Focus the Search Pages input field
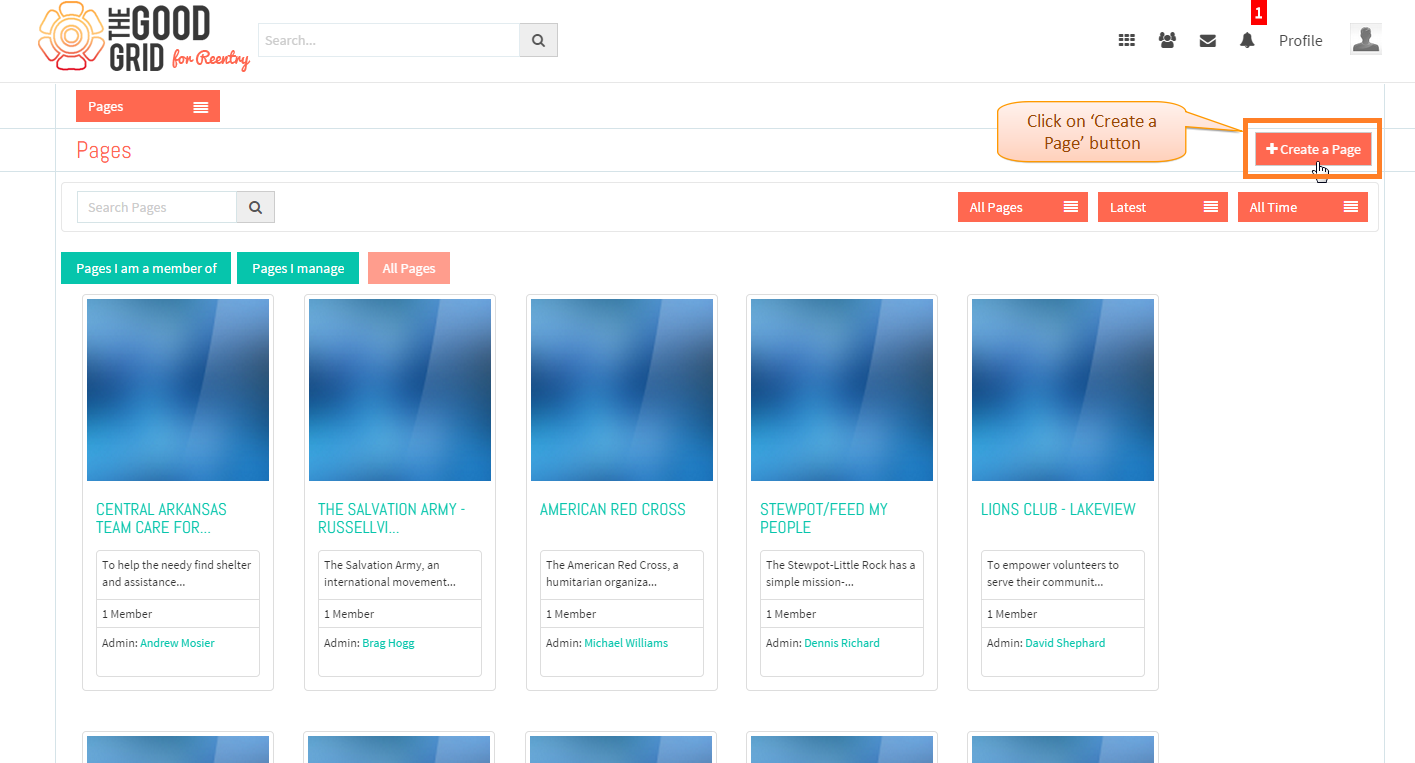 (x=157, y=207)
